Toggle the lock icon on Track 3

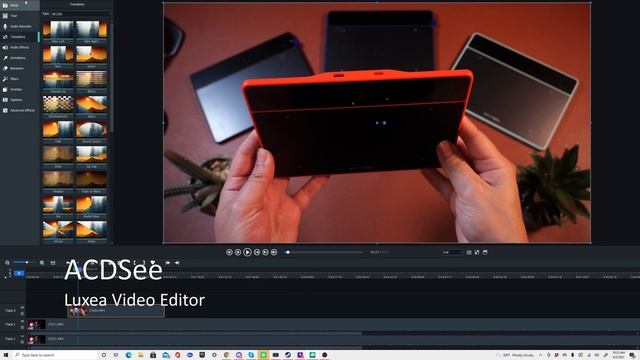pos(22,313)
